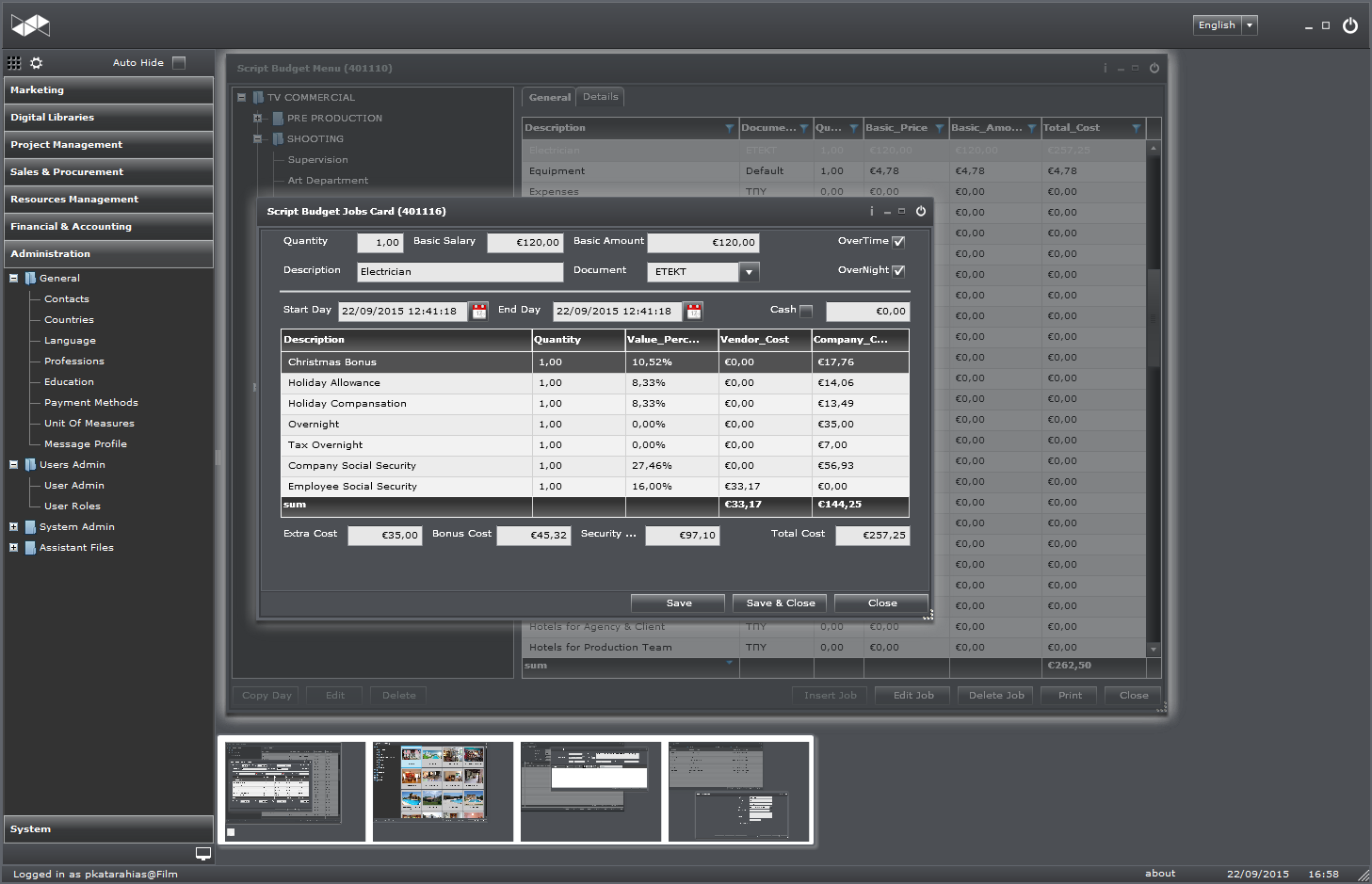The width and height of the screenshot is (1372, 884).
Task: Open the Financial & Accounting menu
Action: (x=108, y=227)
